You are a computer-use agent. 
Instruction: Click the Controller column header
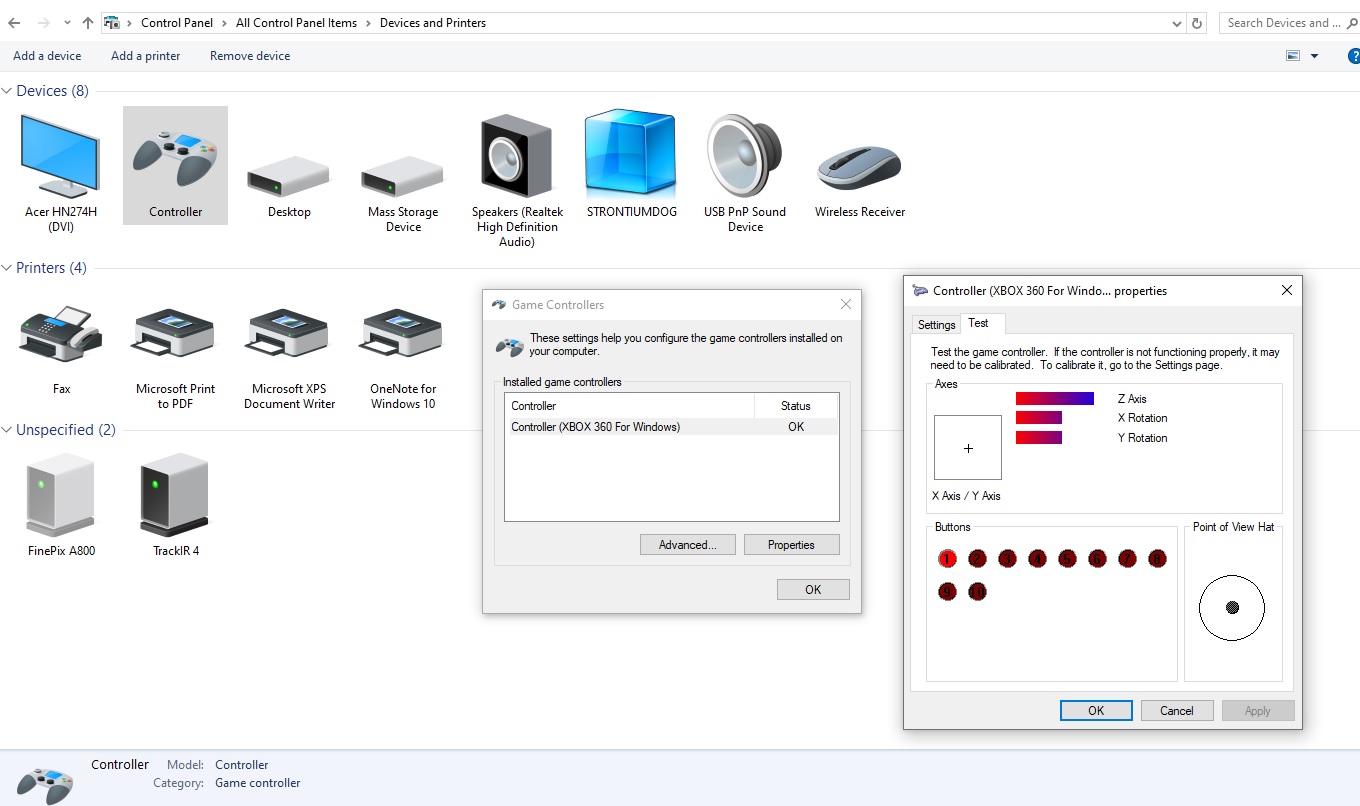click(630, 406)
